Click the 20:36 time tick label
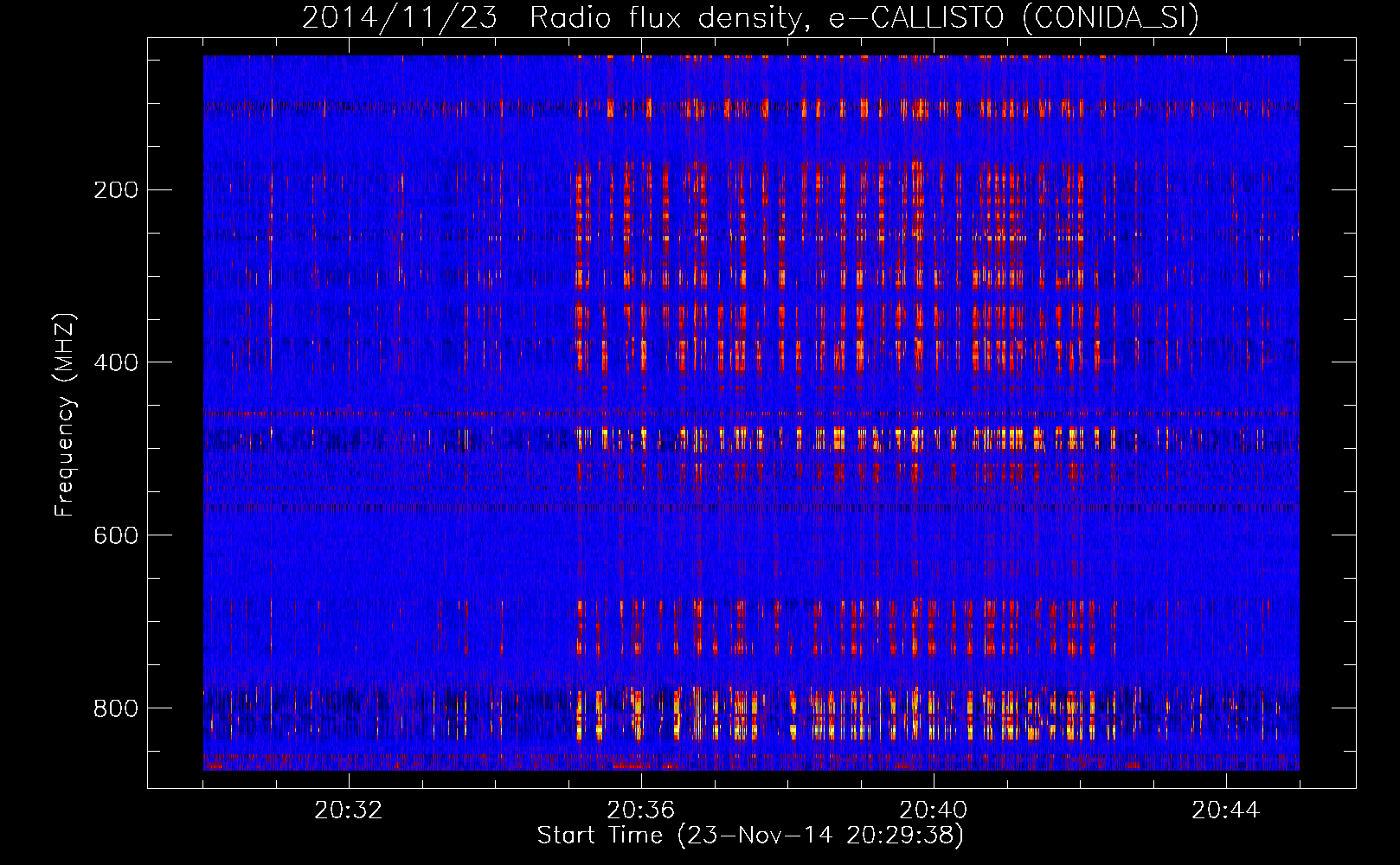The height and width of the screenshot is (865, 1400). point(641,811)
